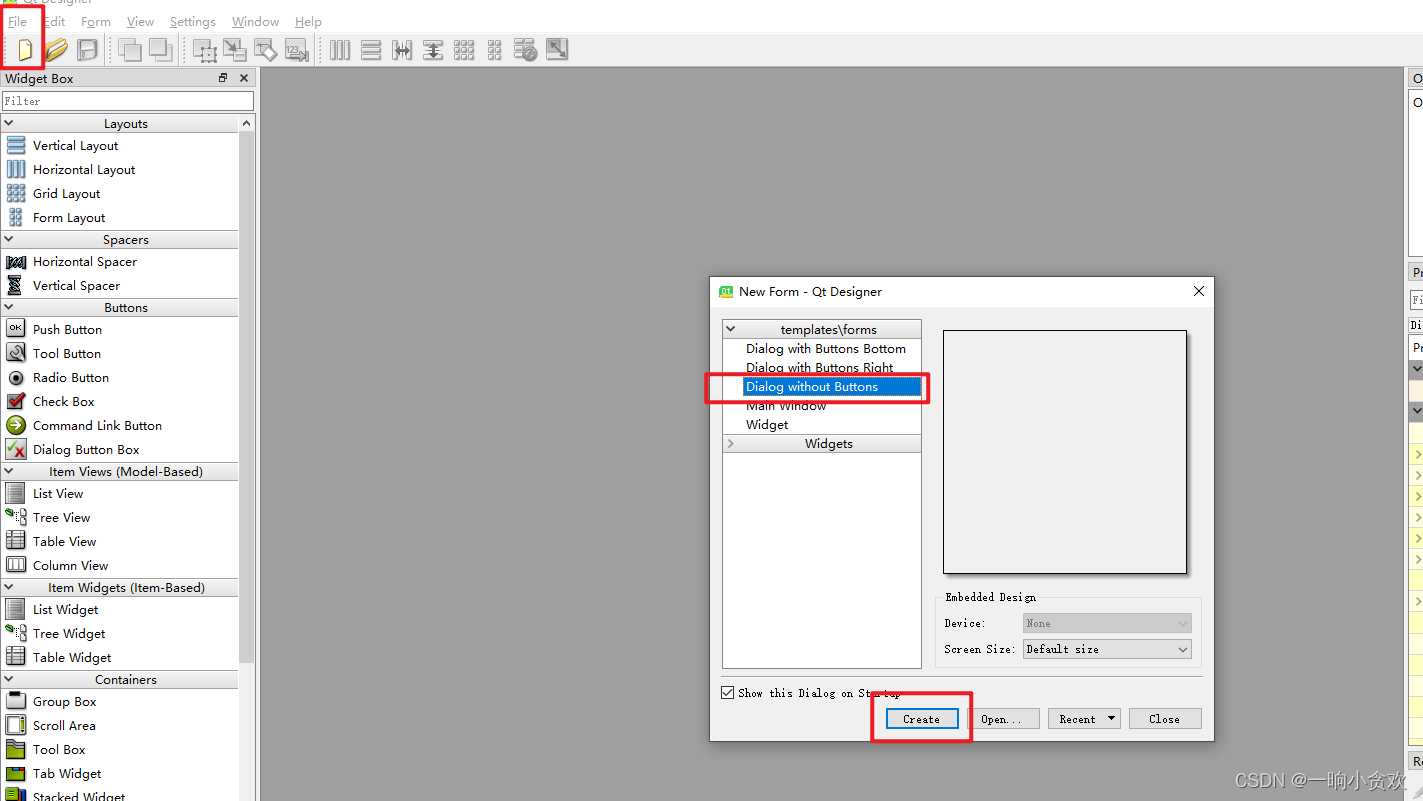Click the Bring to Front toolbar icon
The width and height of the screenshot is (1423, 801).
coord(160,49)
